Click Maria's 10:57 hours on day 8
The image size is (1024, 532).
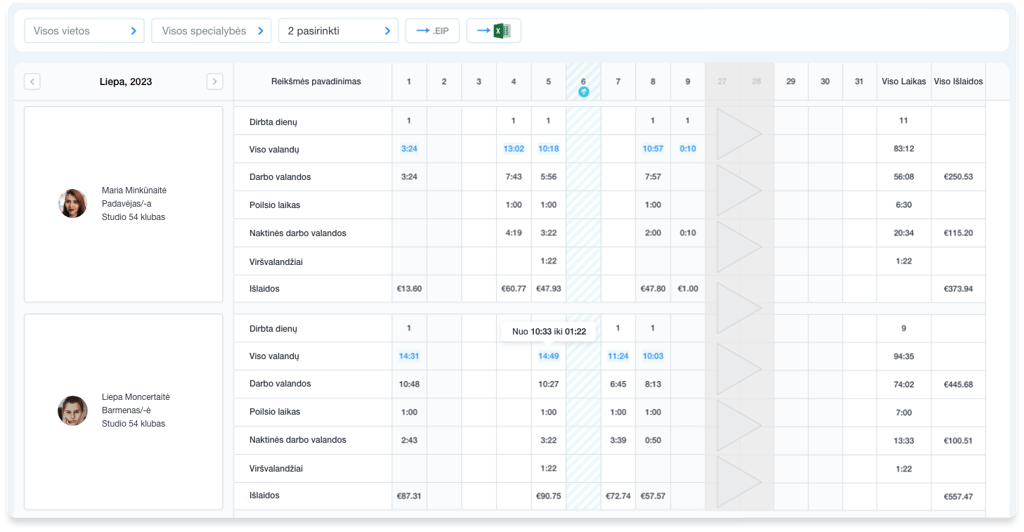pyautogui.click(x=652, y=149)
